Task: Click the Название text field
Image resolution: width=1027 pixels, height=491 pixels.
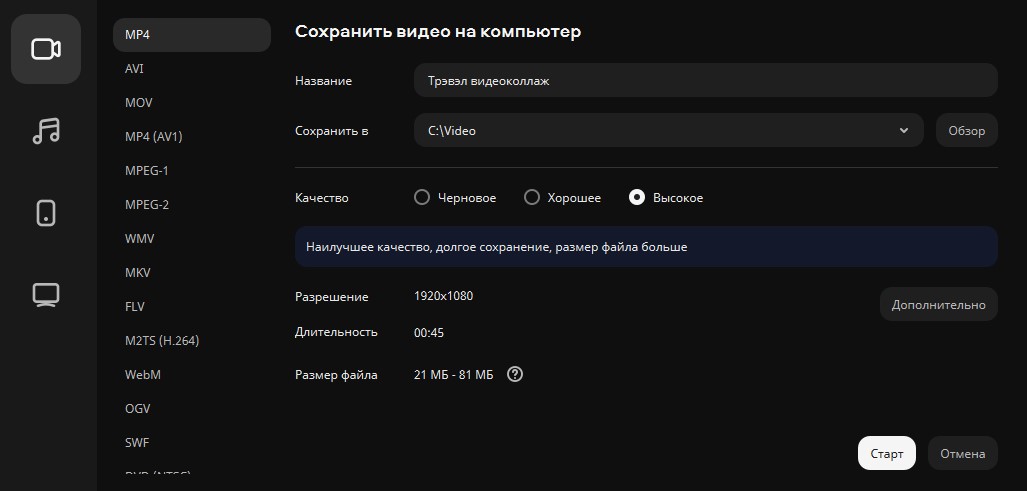Action: tap(705, 81)
